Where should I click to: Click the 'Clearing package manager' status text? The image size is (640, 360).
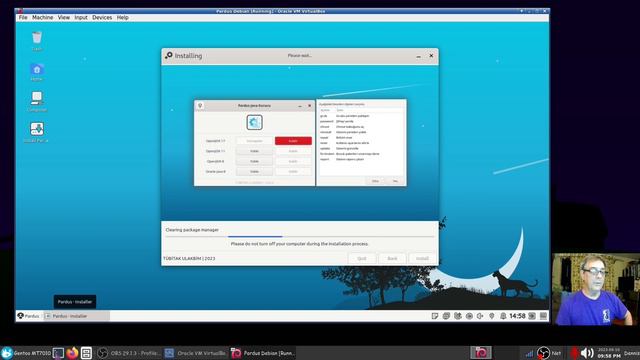coord(192,230)
